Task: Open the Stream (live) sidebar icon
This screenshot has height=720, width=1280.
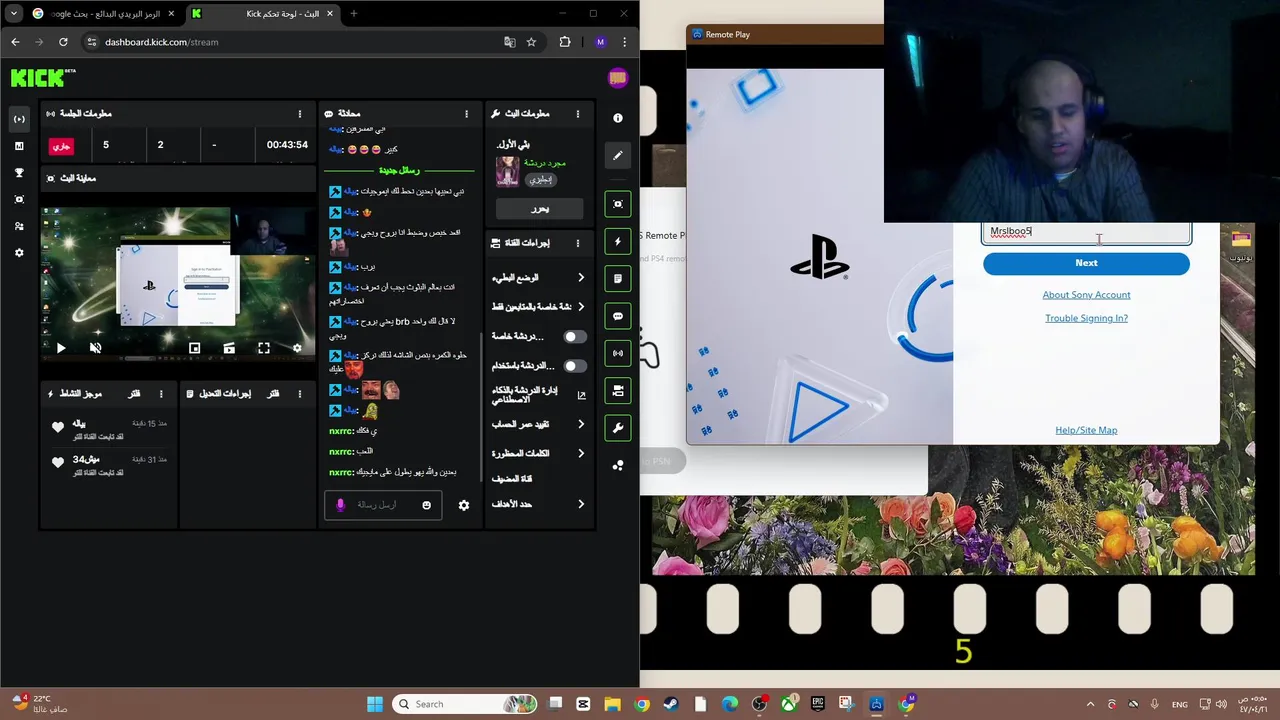Action: (19, 119)
